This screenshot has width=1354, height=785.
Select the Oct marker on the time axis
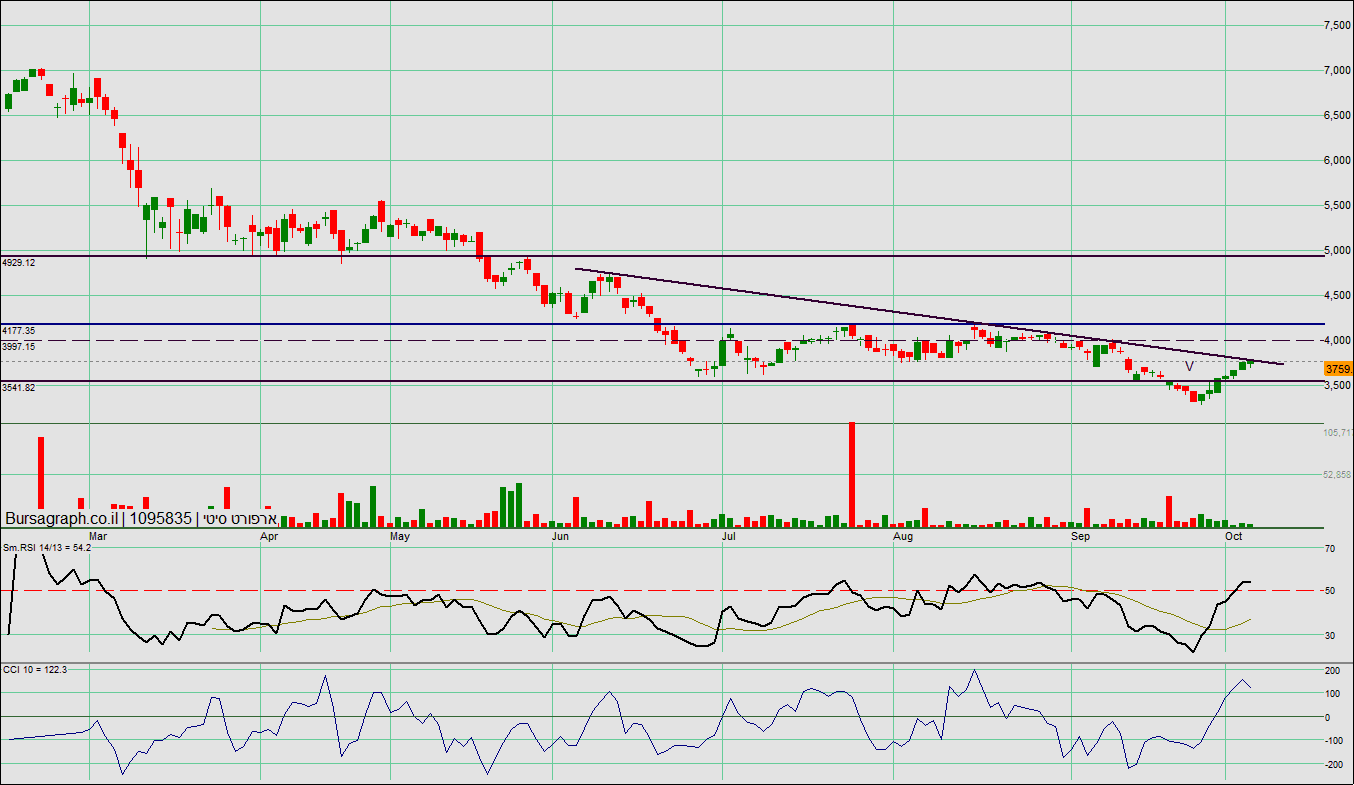(1233, 537)
